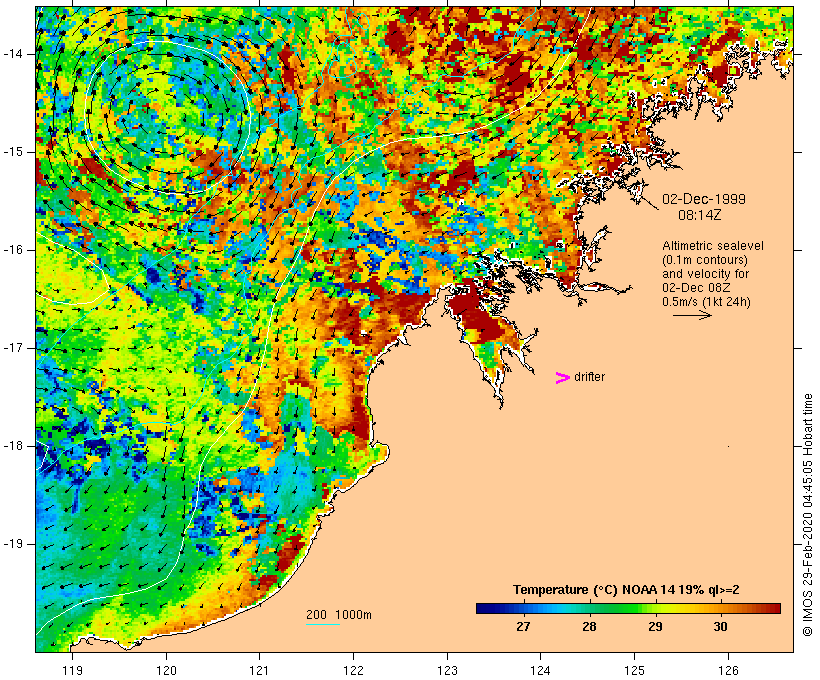
Task: Click the 122 longitude axis label
Action: point(353,670)
